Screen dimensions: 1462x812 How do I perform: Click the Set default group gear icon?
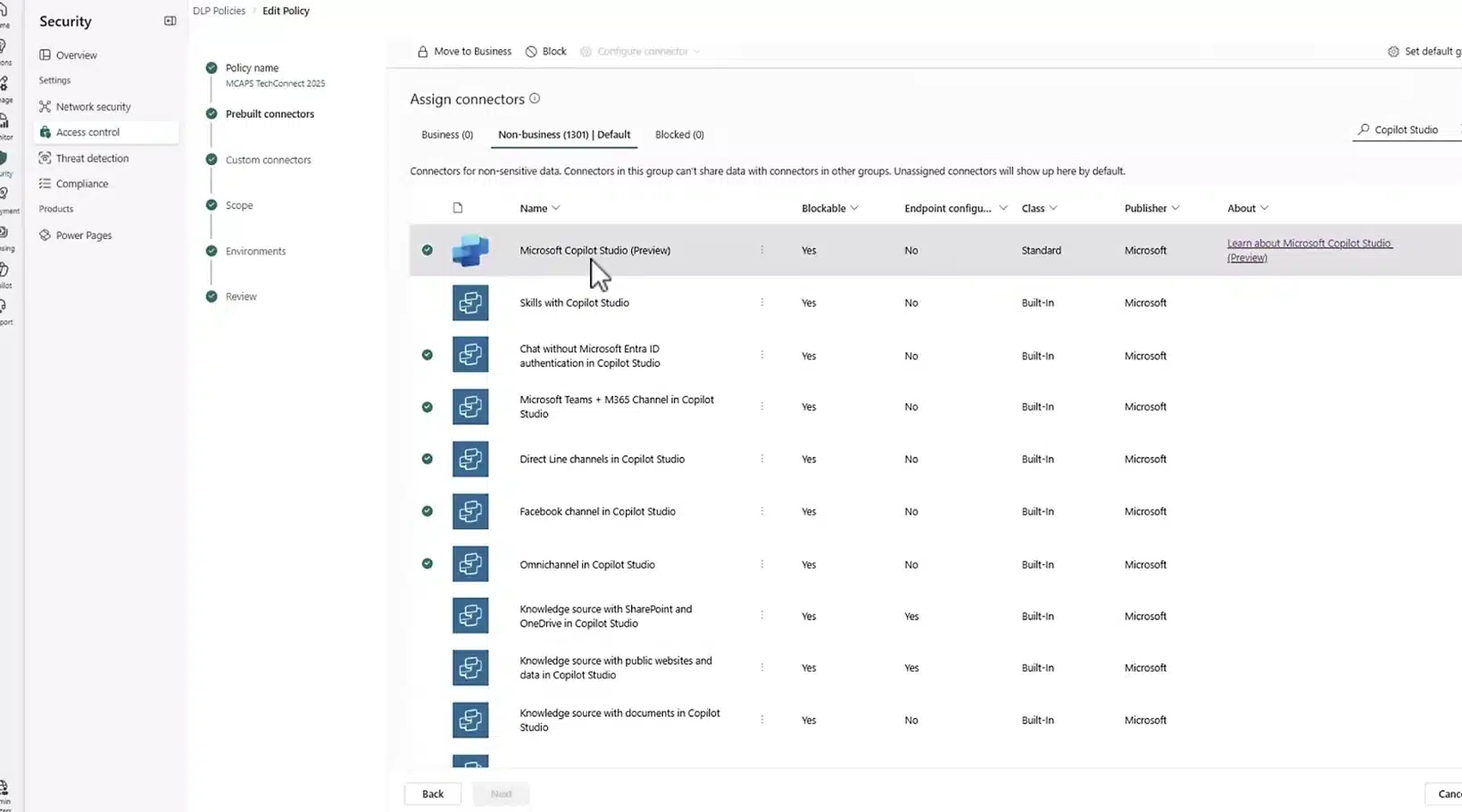point(1393,52)
